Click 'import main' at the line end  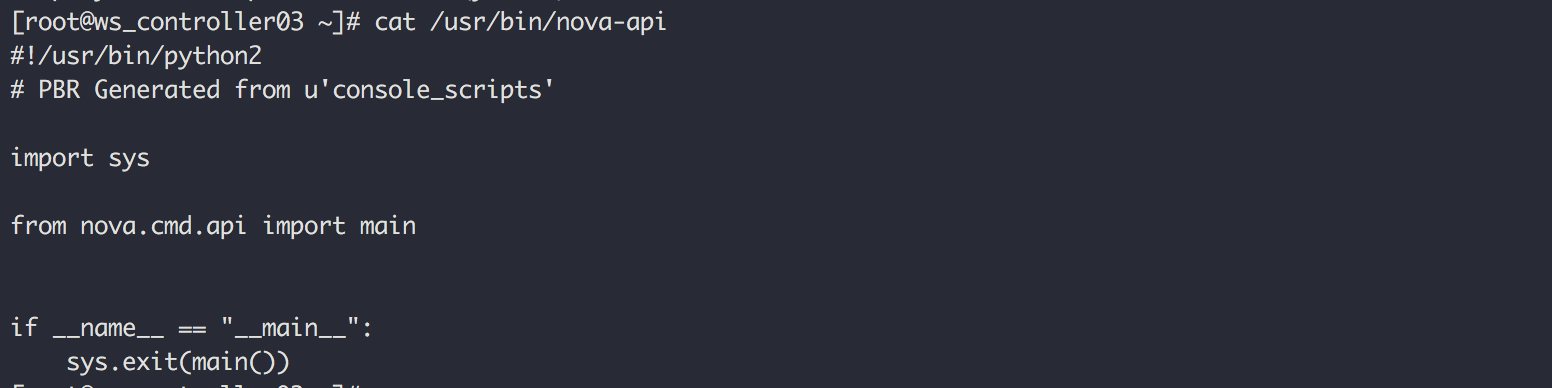tap(339, 226)
